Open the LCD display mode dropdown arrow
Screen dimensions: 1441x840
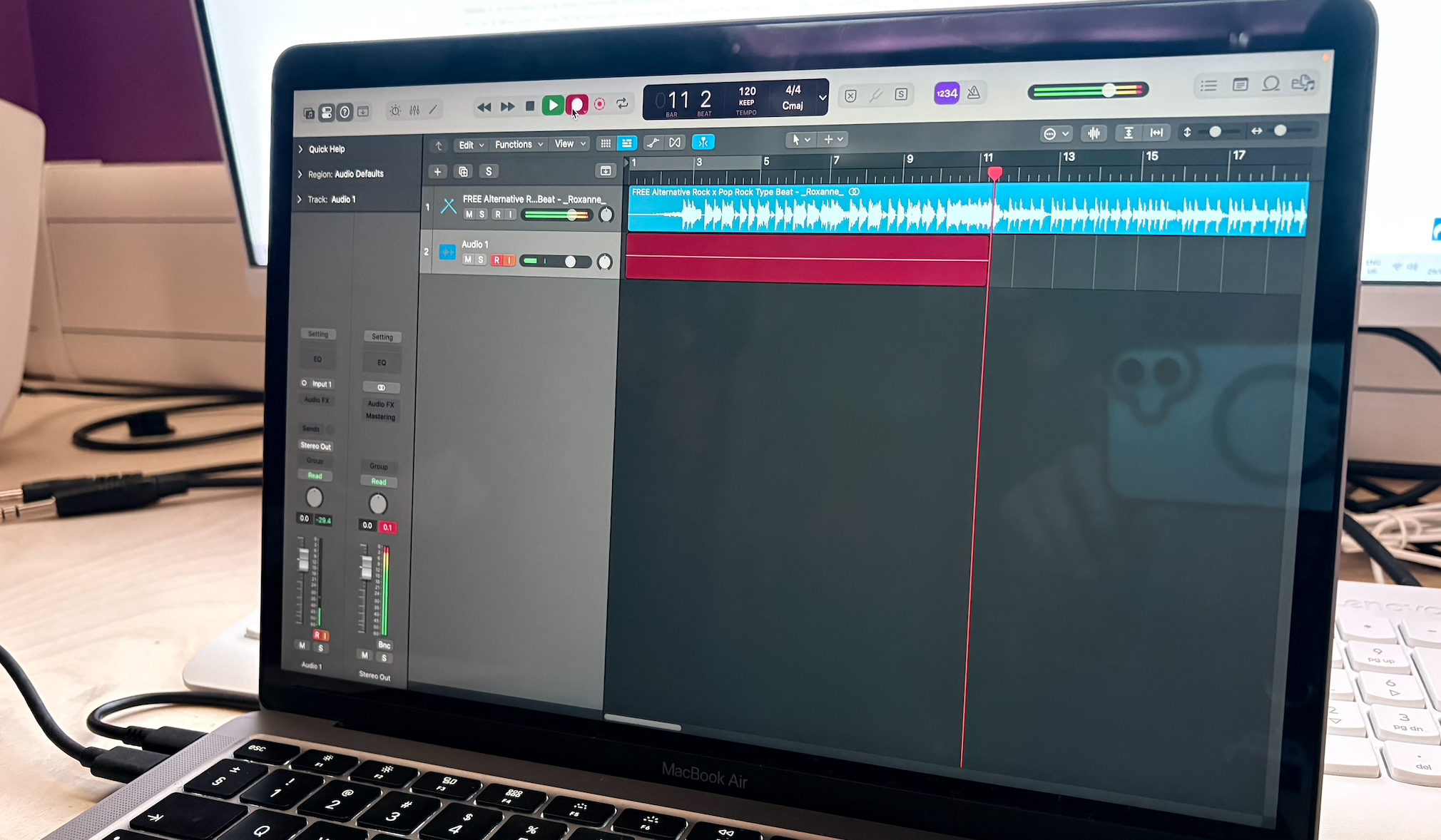point(823,98)
